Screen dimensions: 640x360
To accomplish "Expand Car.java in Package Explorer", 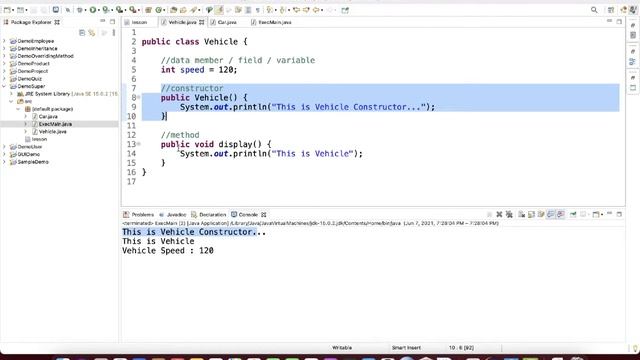I will pyautogui.click(x=26, y=116).
